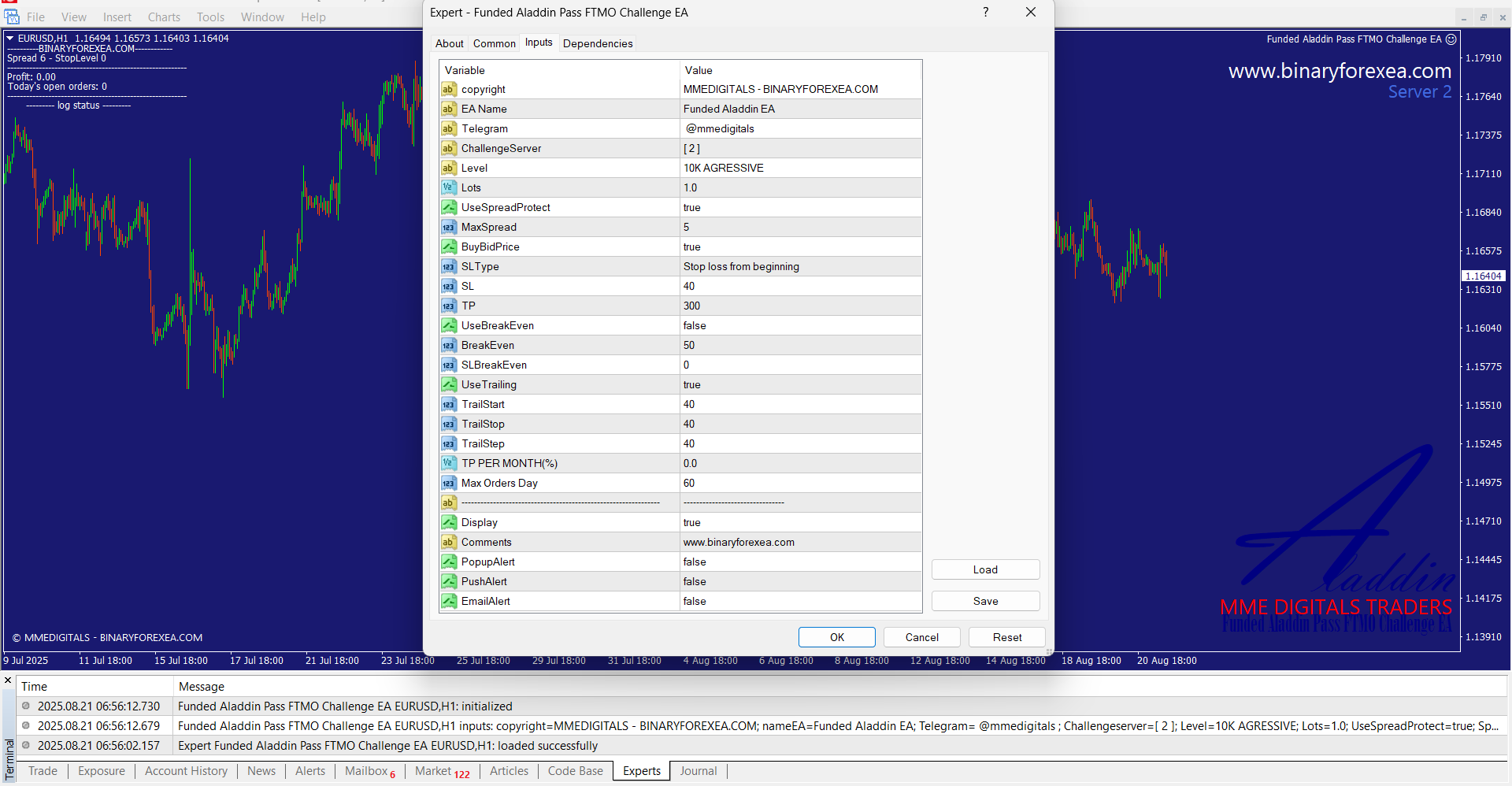Click the Save button
This screenshot has width=1512, height=786.
(x=985, y=601)
